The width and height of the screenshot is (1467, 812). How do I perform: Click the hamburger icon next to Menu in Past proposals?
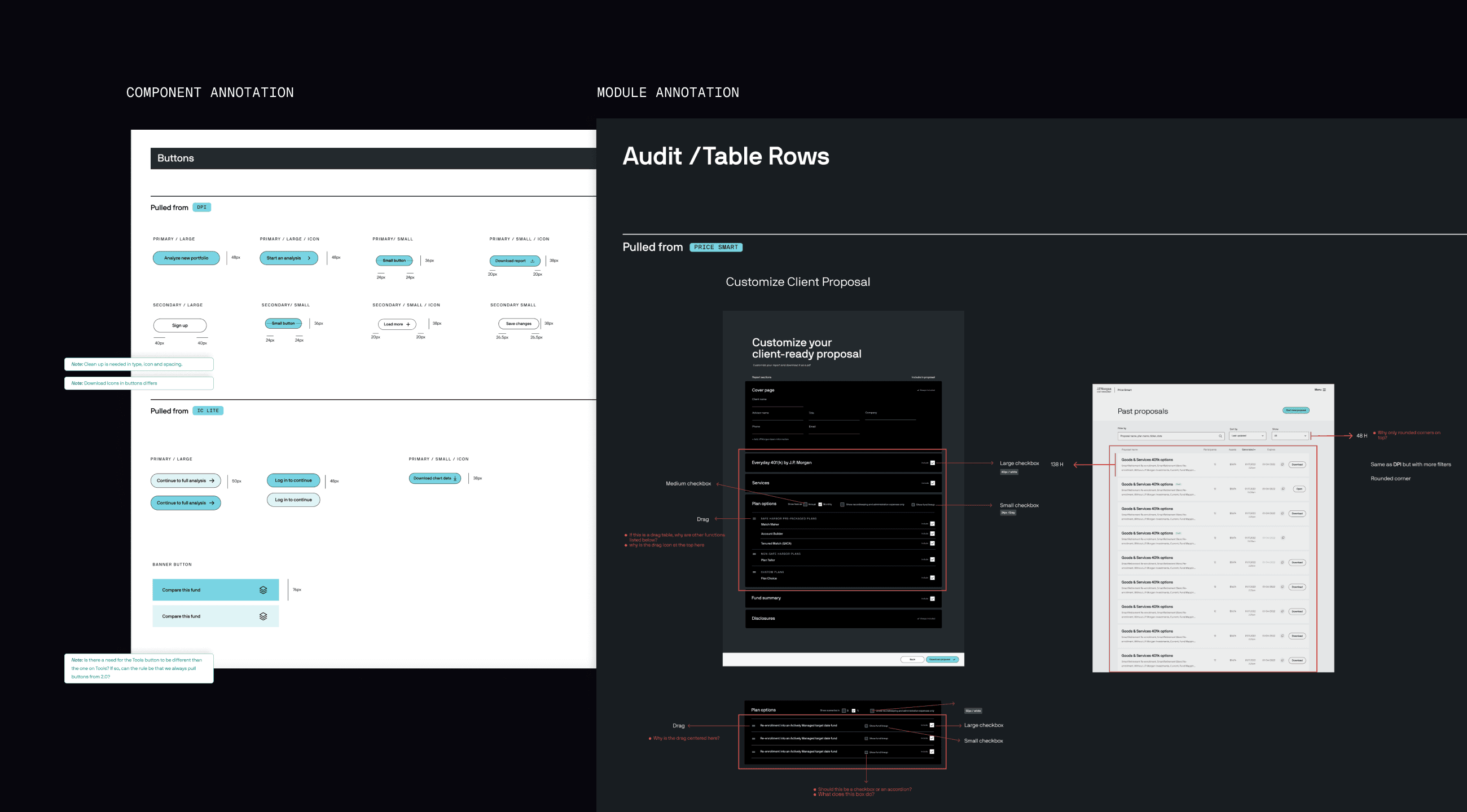pos(1325,390)
